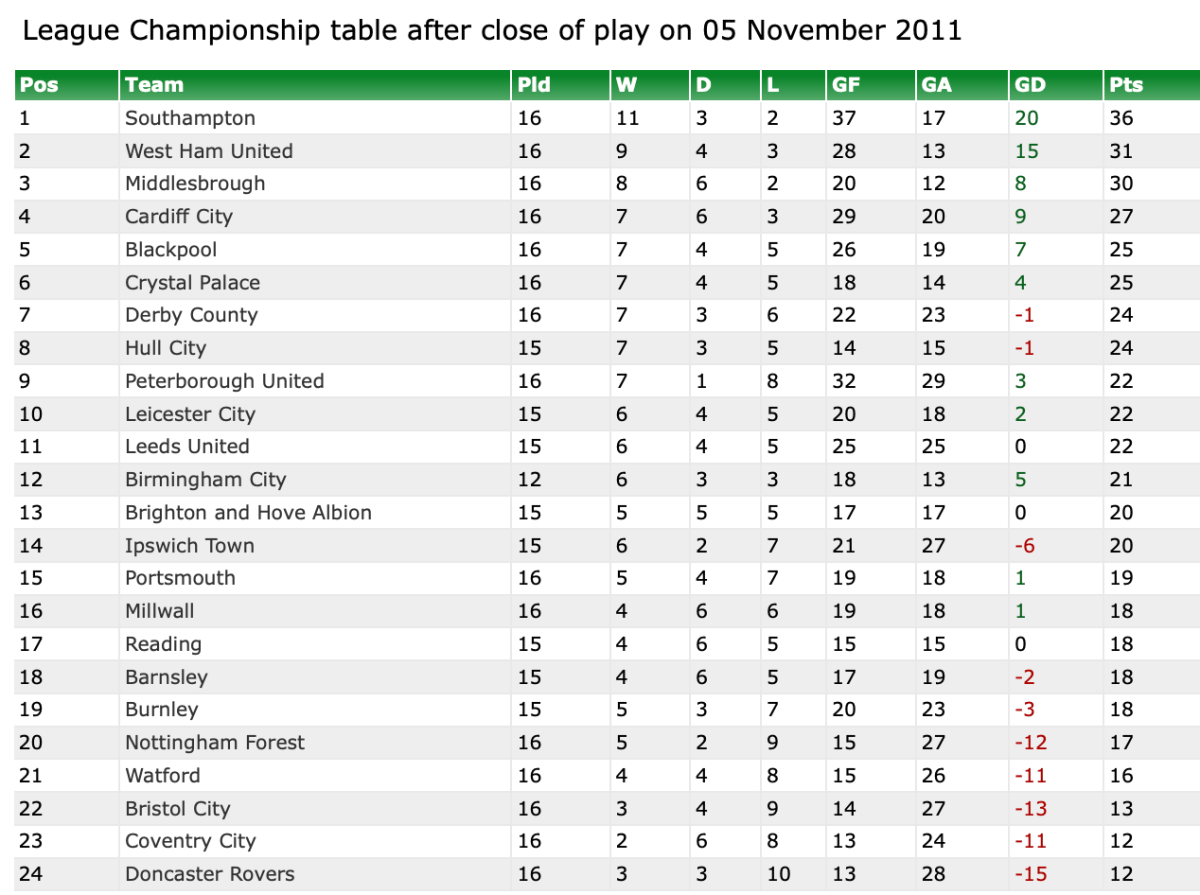Choose Nottingham Forest in the team list
Image resolution: width=1200 pixels, height=895 pixels.
(x=214, y=743)
